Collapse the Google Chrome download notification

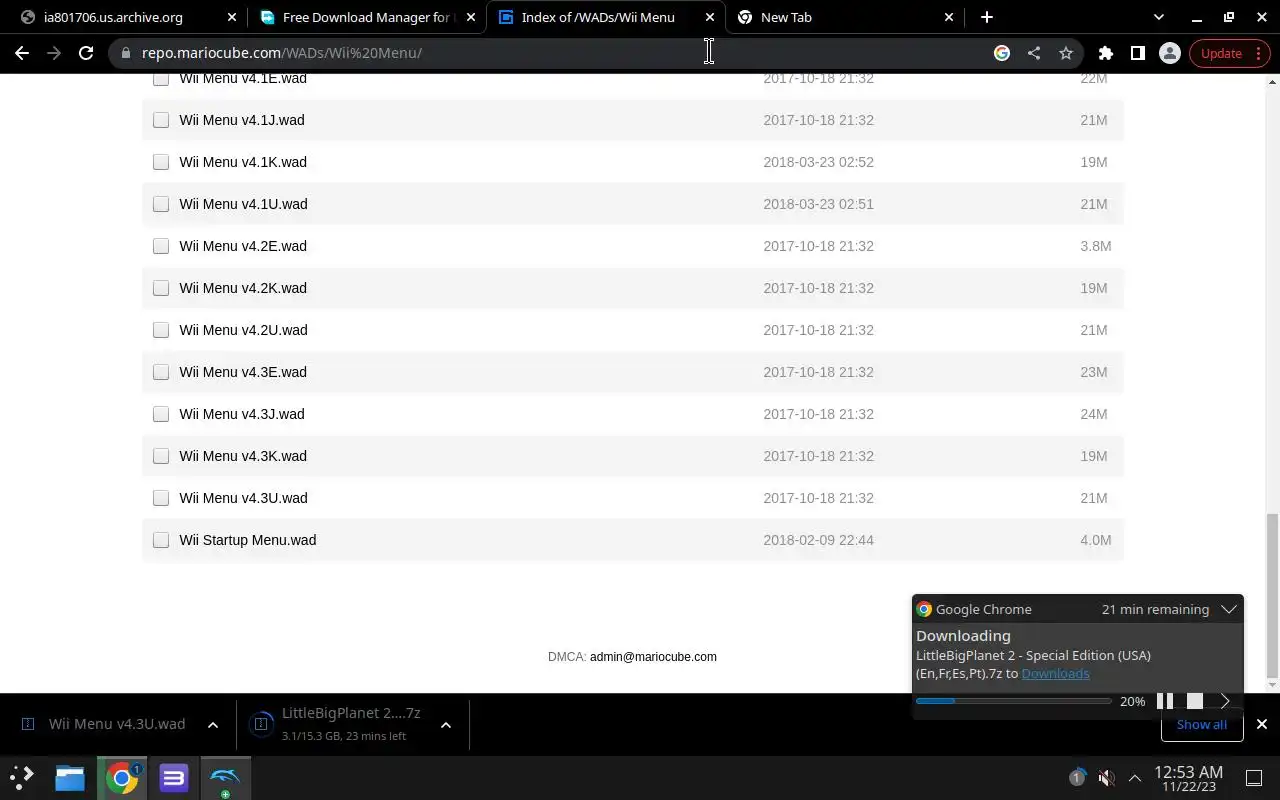pos(1229,609)
